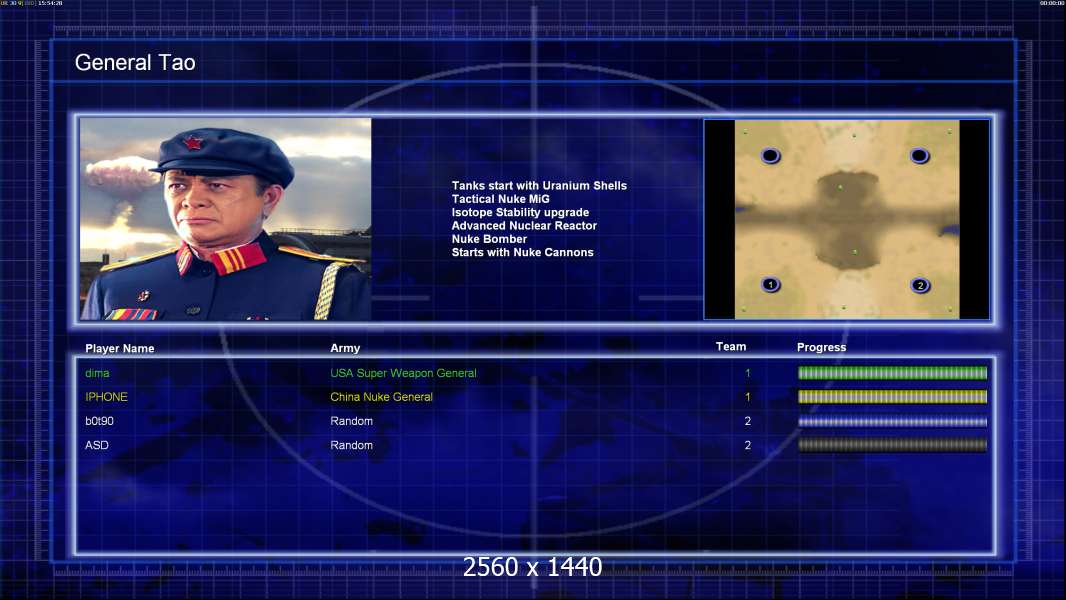Click the 'Army' column header

345,348
